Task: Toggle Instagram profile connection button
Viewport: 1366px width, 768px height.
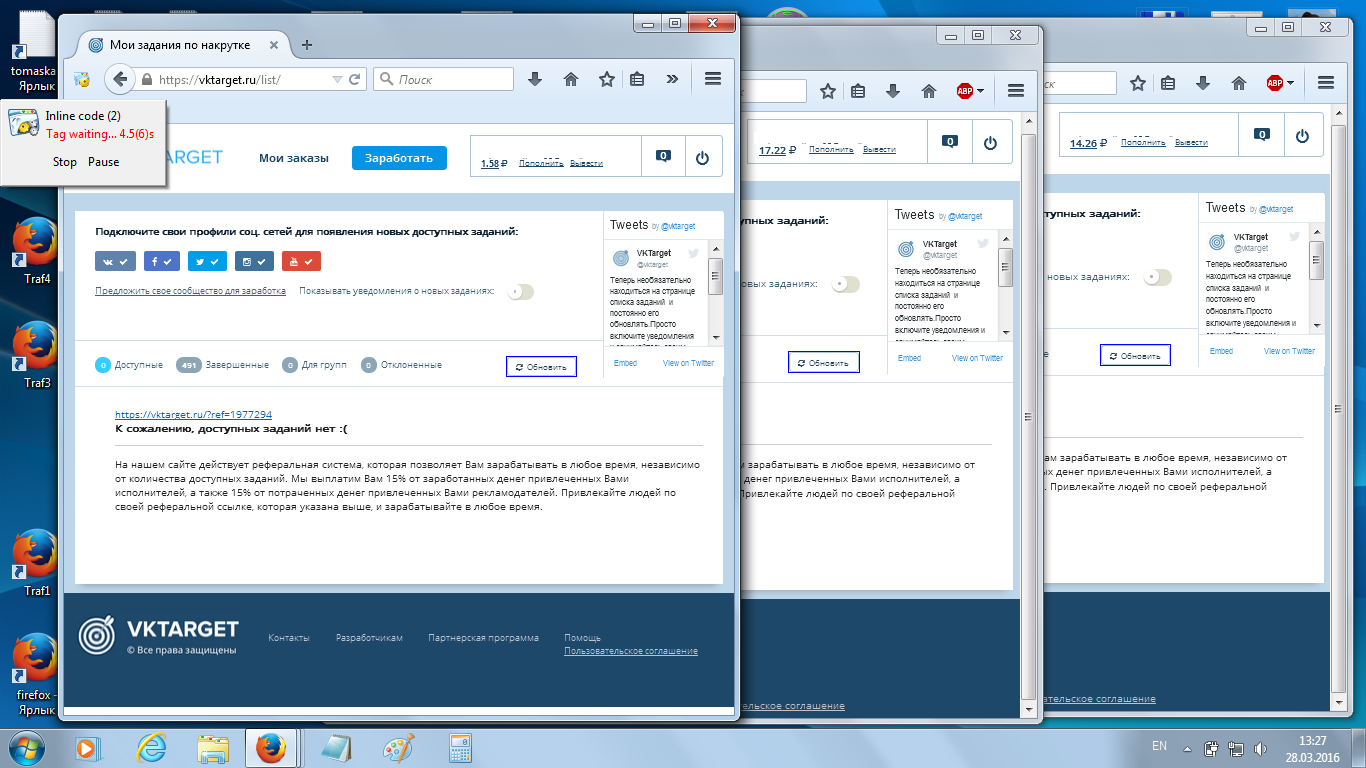Action: (x=254, y=261)
